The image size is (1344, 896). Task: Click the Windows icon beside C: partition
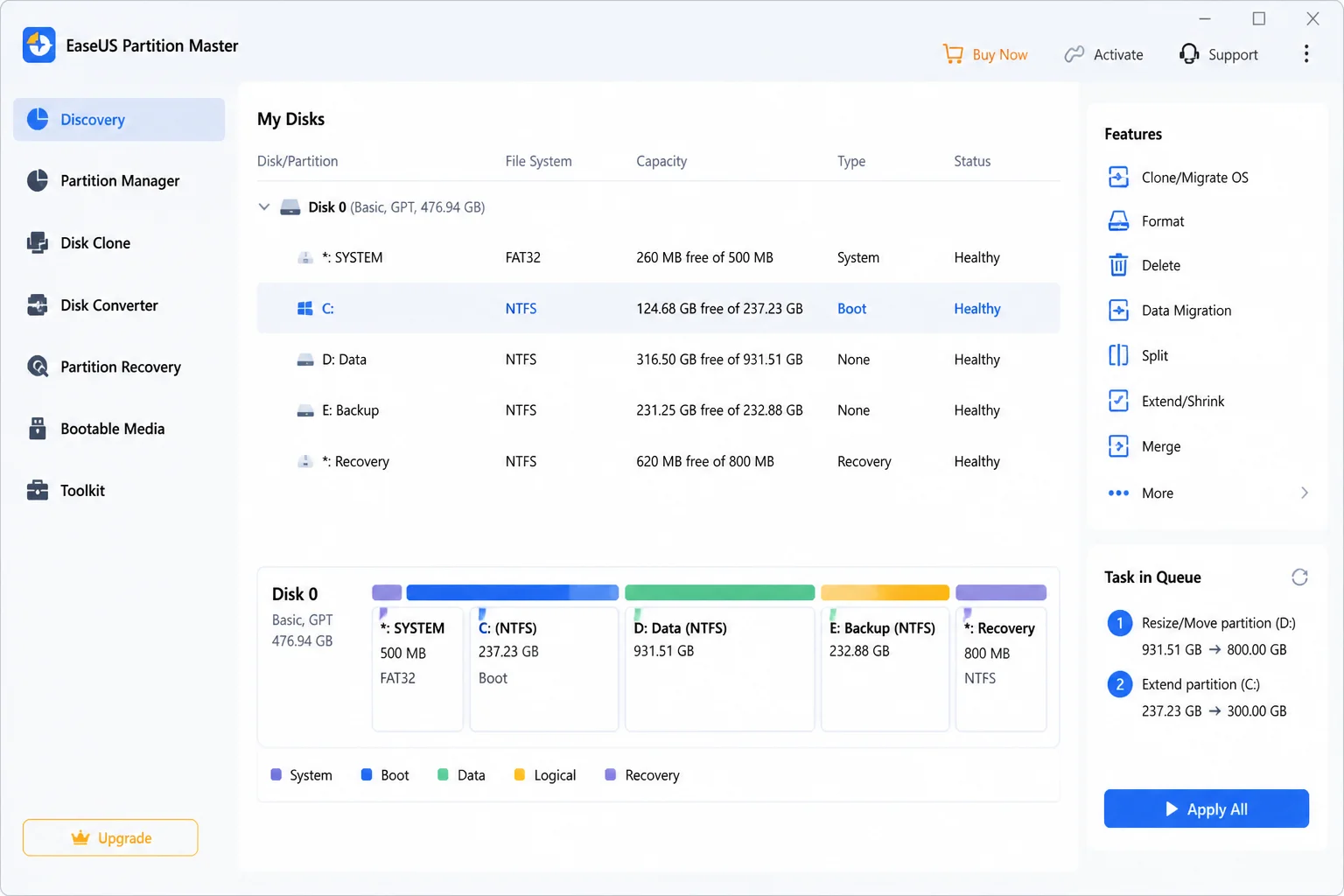(x=304, y=308)
